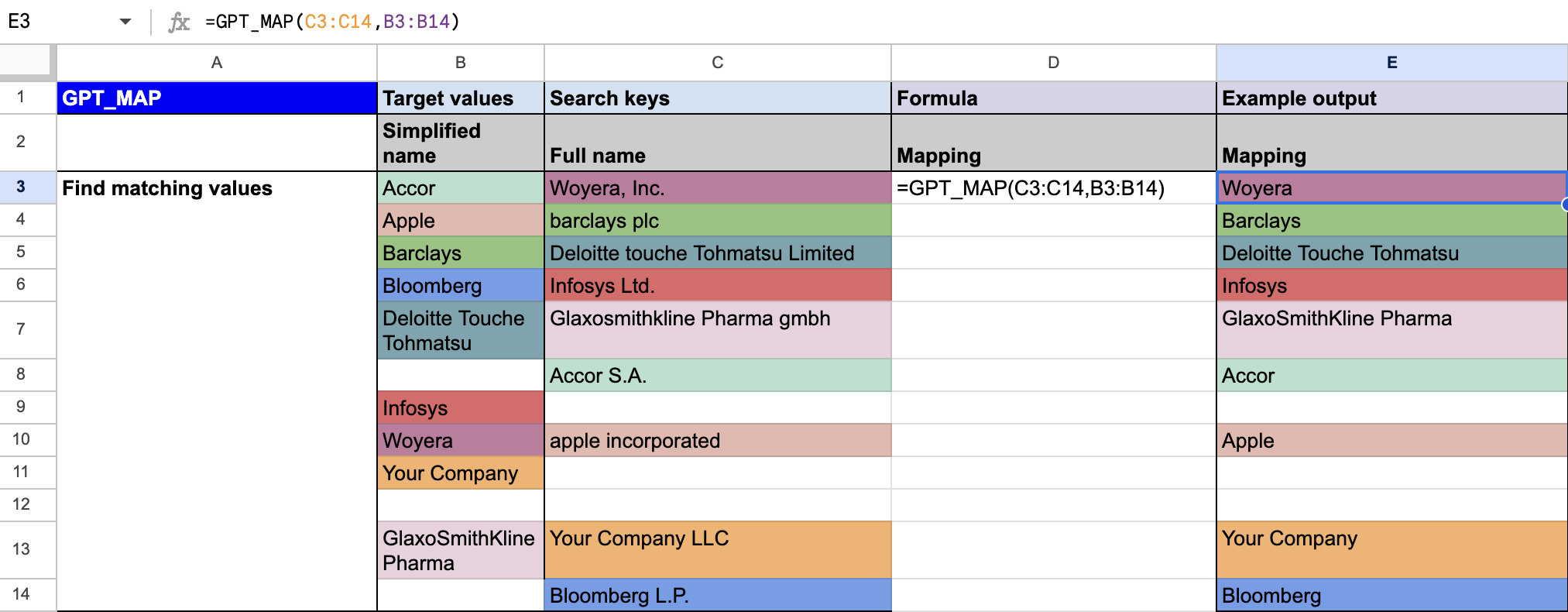This screenshot has height=612, width=1568.
Task: Click the 'Example output' header cell
Action: (1392, 98)
